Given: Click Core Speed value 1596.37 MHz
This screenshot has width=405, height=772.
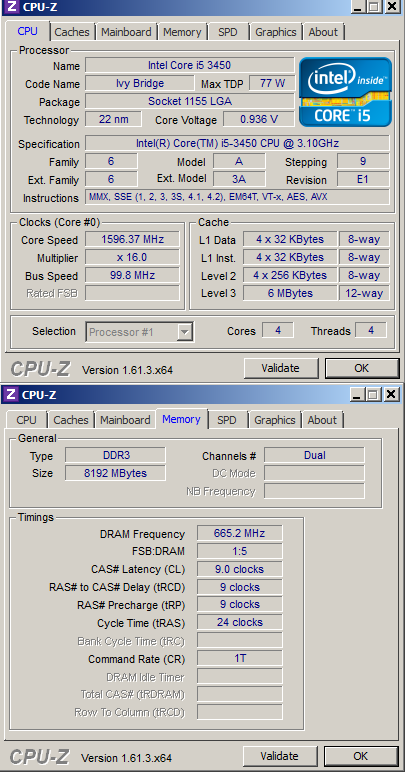Looking at the screenshot, I should (x=132, y=239).
